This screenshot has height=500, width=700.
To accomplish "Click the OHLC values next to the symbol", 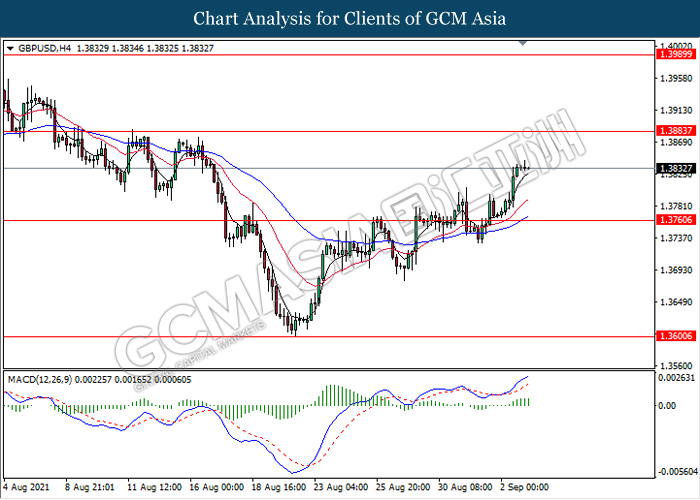I will tap(145, 48).
